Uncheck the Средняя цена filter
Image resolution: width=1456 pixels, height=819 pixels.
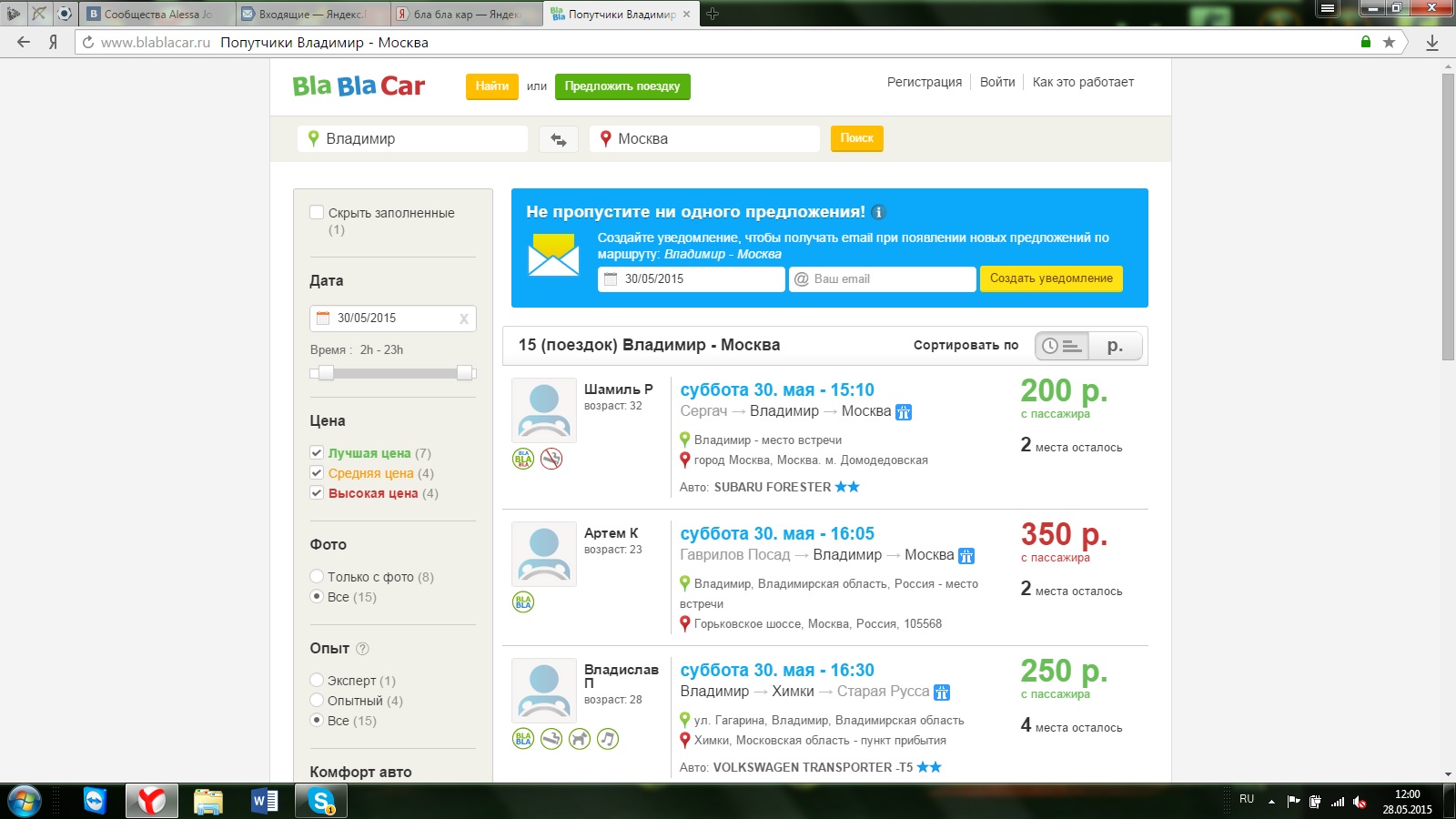pyautogui.click(x=317, y=472)
